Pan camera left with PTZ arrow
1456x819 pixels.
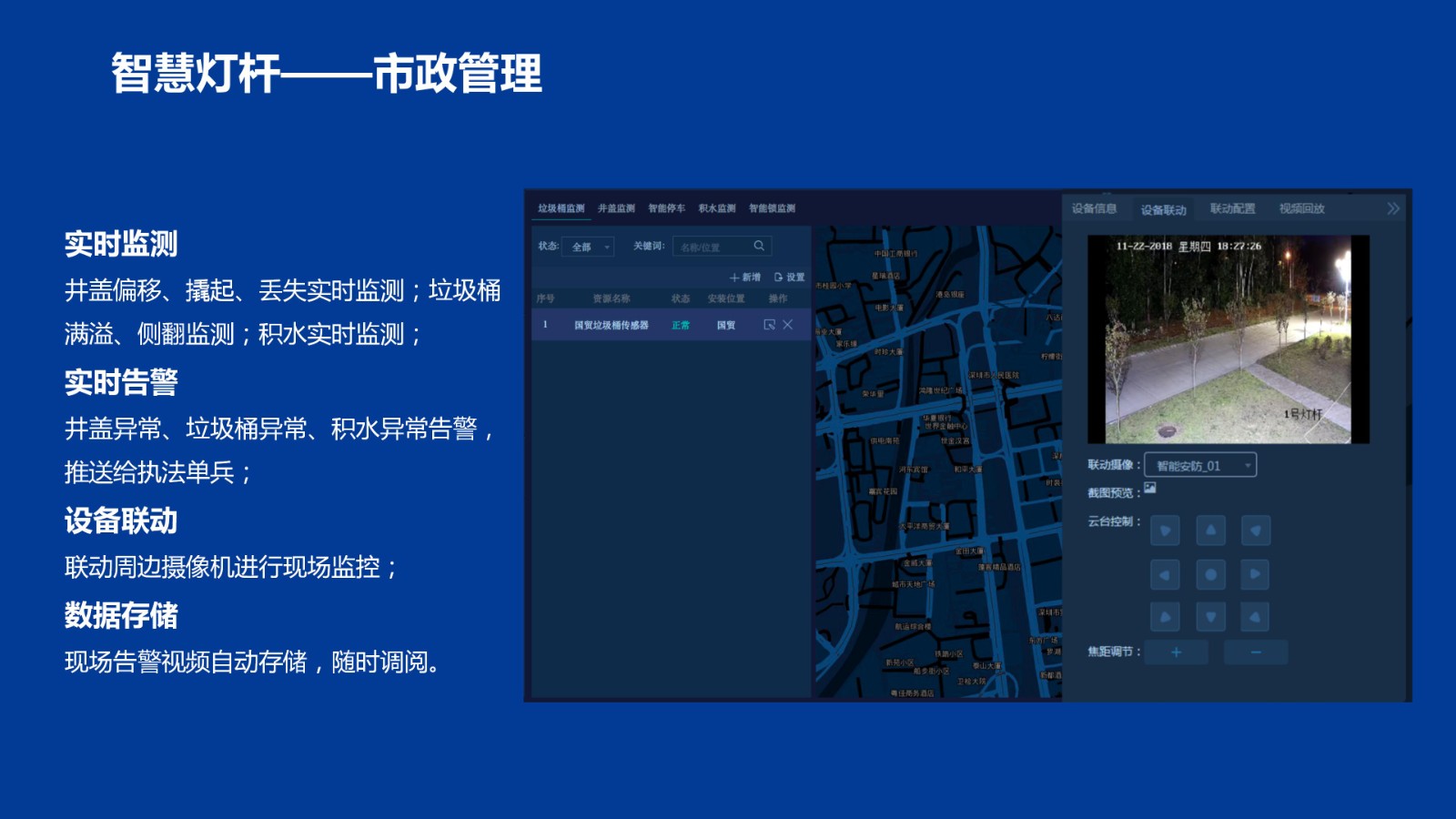point(1165,574)
